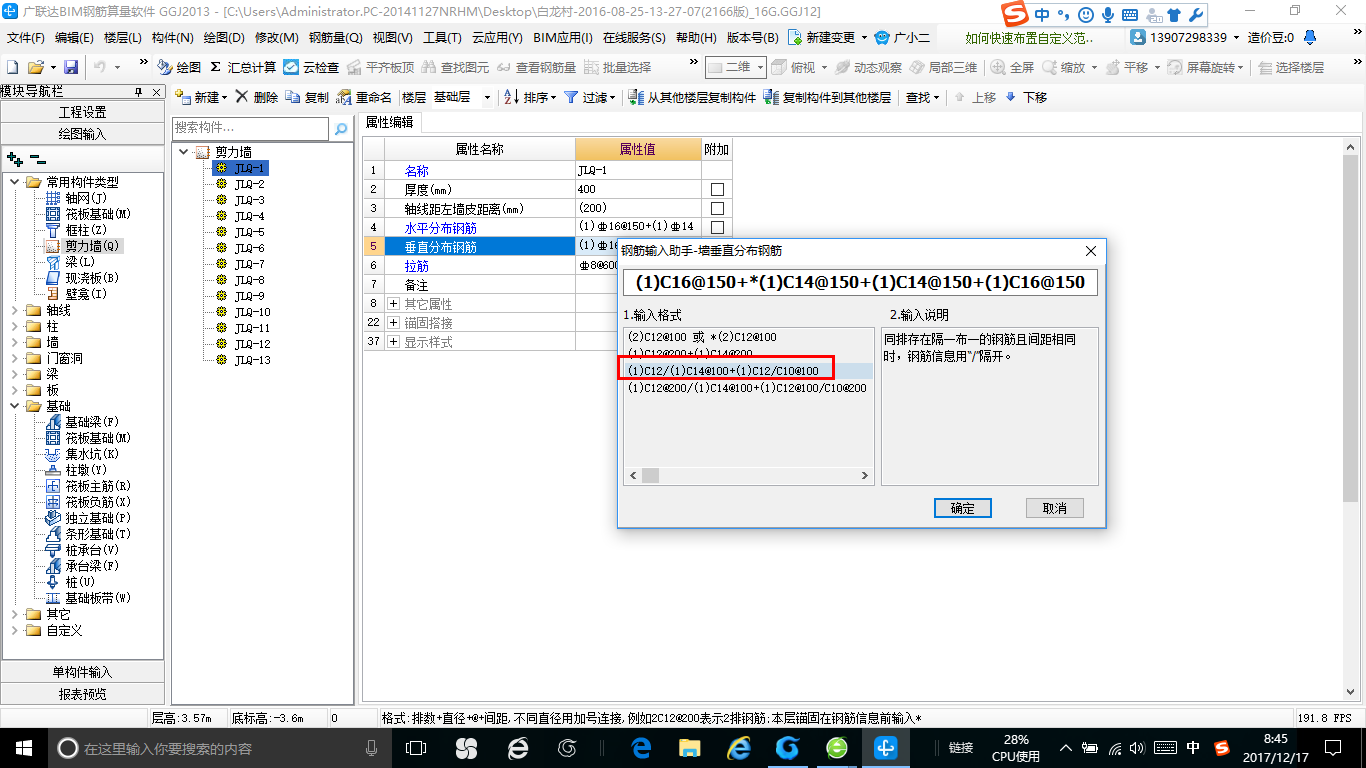Click the magnifier icon beside 搜索构件 box
1366x768 pixels.
(x=341, y=128)
